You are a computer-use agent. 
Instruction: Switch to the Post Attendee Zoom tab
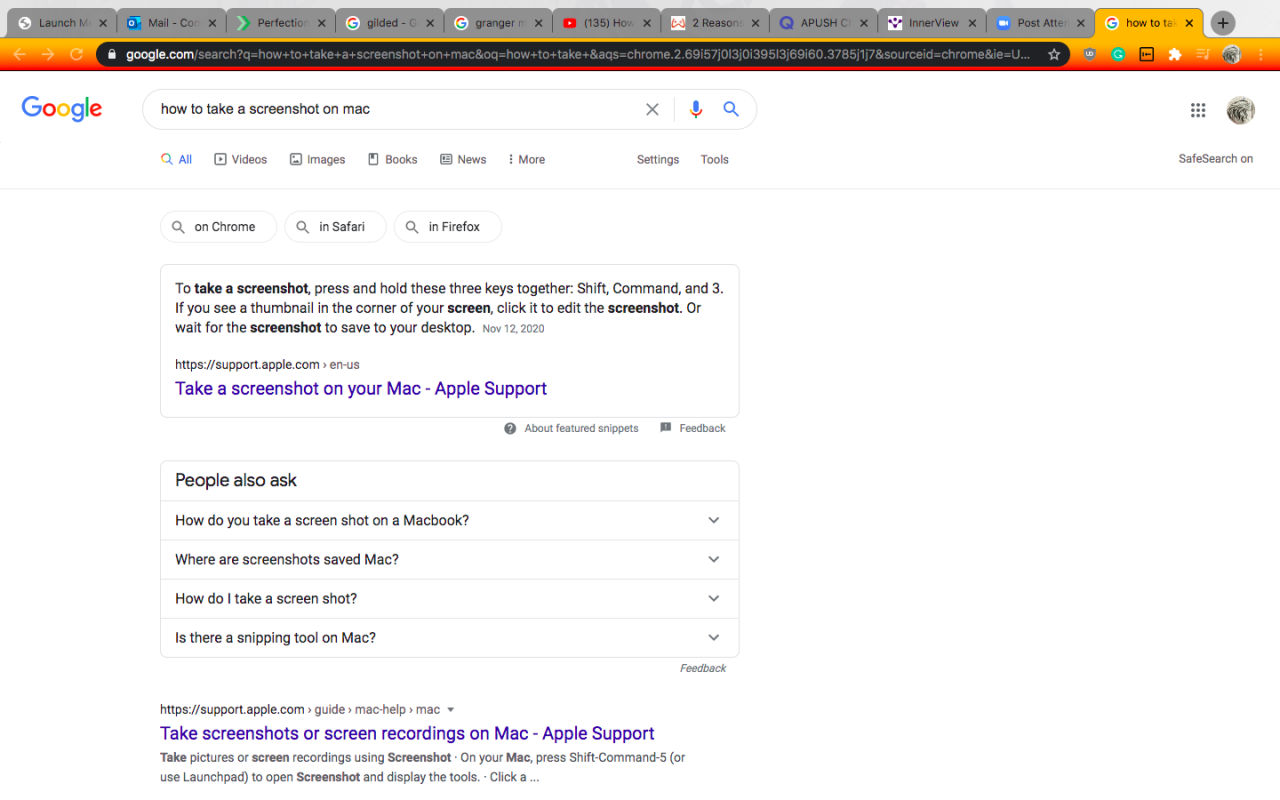pyautogui.click(x=1041, y=23)
